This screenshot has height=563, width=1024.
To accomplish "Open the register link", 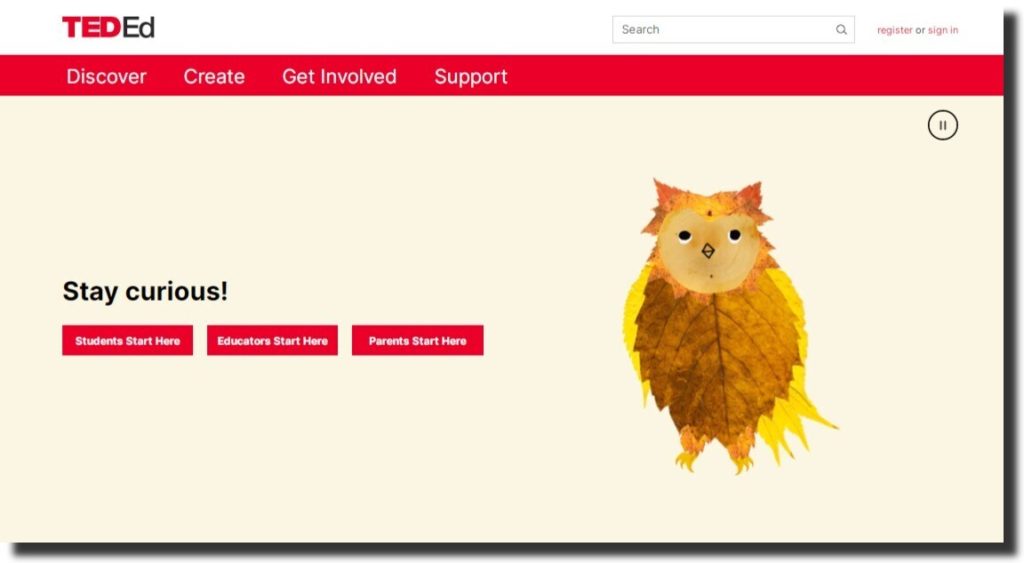I will tap(894, 30).
